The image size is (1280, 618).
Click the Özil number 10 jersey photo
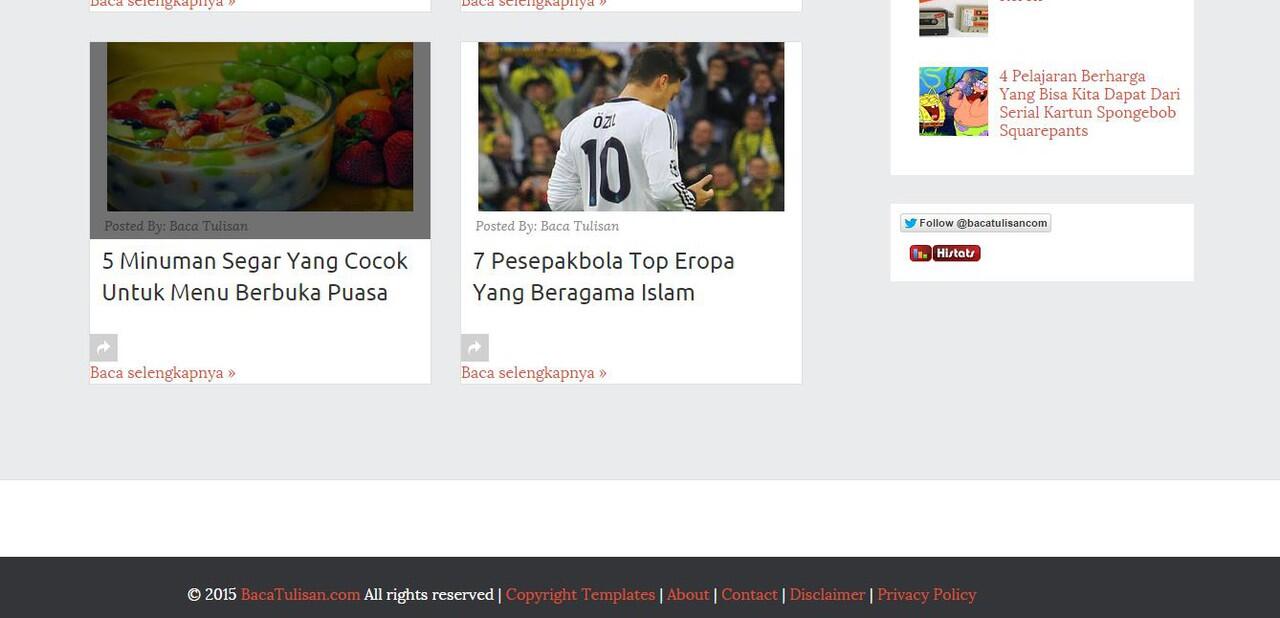coord(630,126)
